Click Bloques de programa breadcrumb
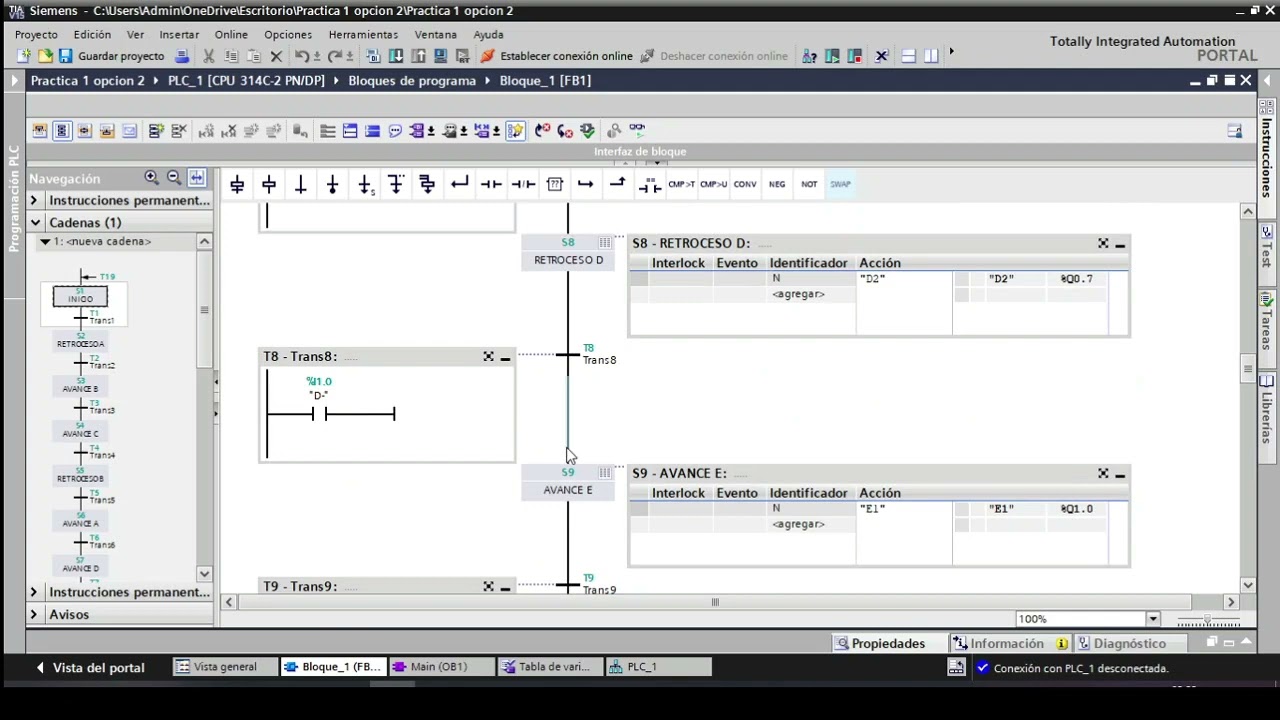 click(x=412, y=80)
